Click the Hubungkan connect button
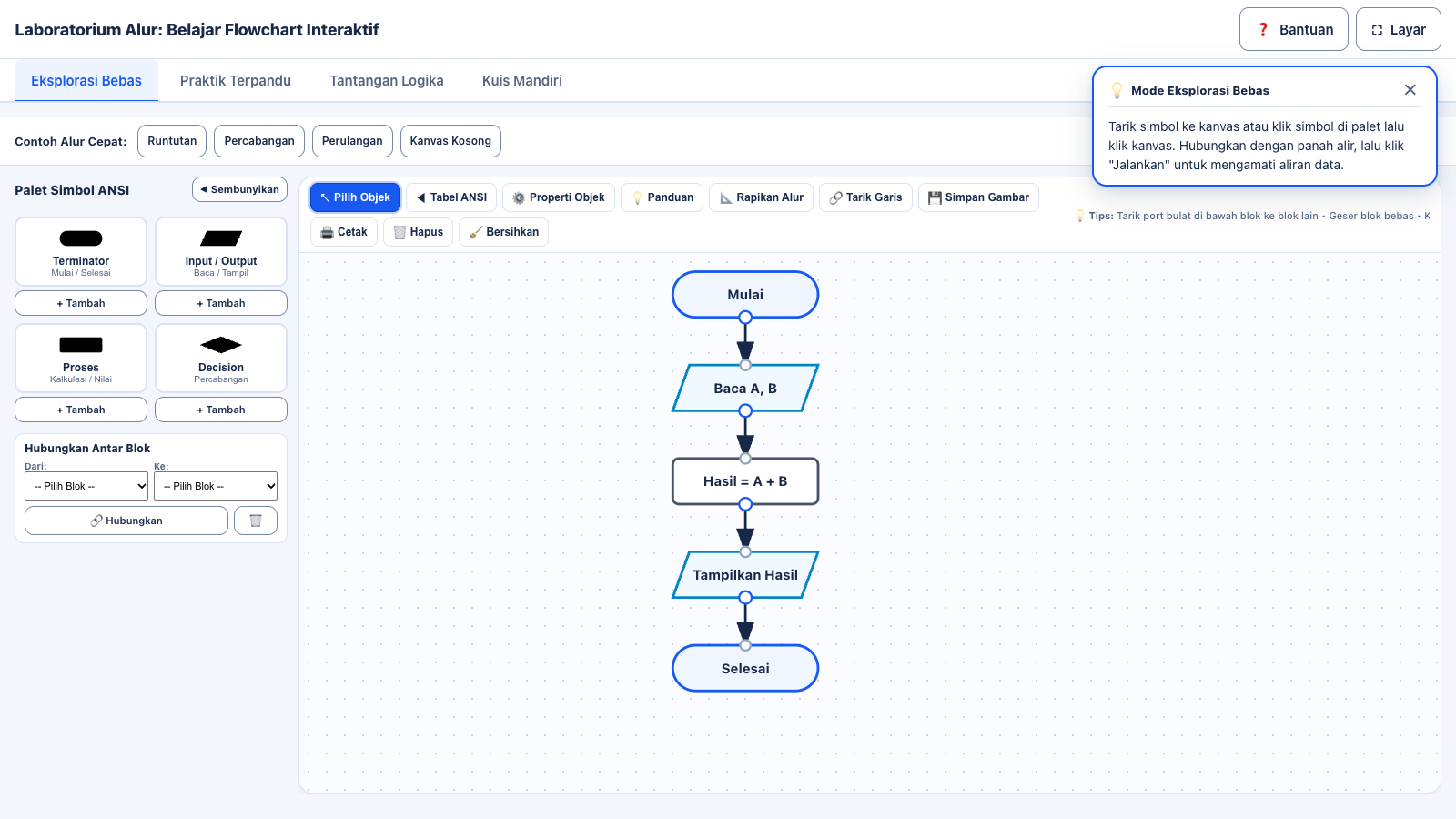Screen dimensions: 1456x819 [x=126, y=521]
